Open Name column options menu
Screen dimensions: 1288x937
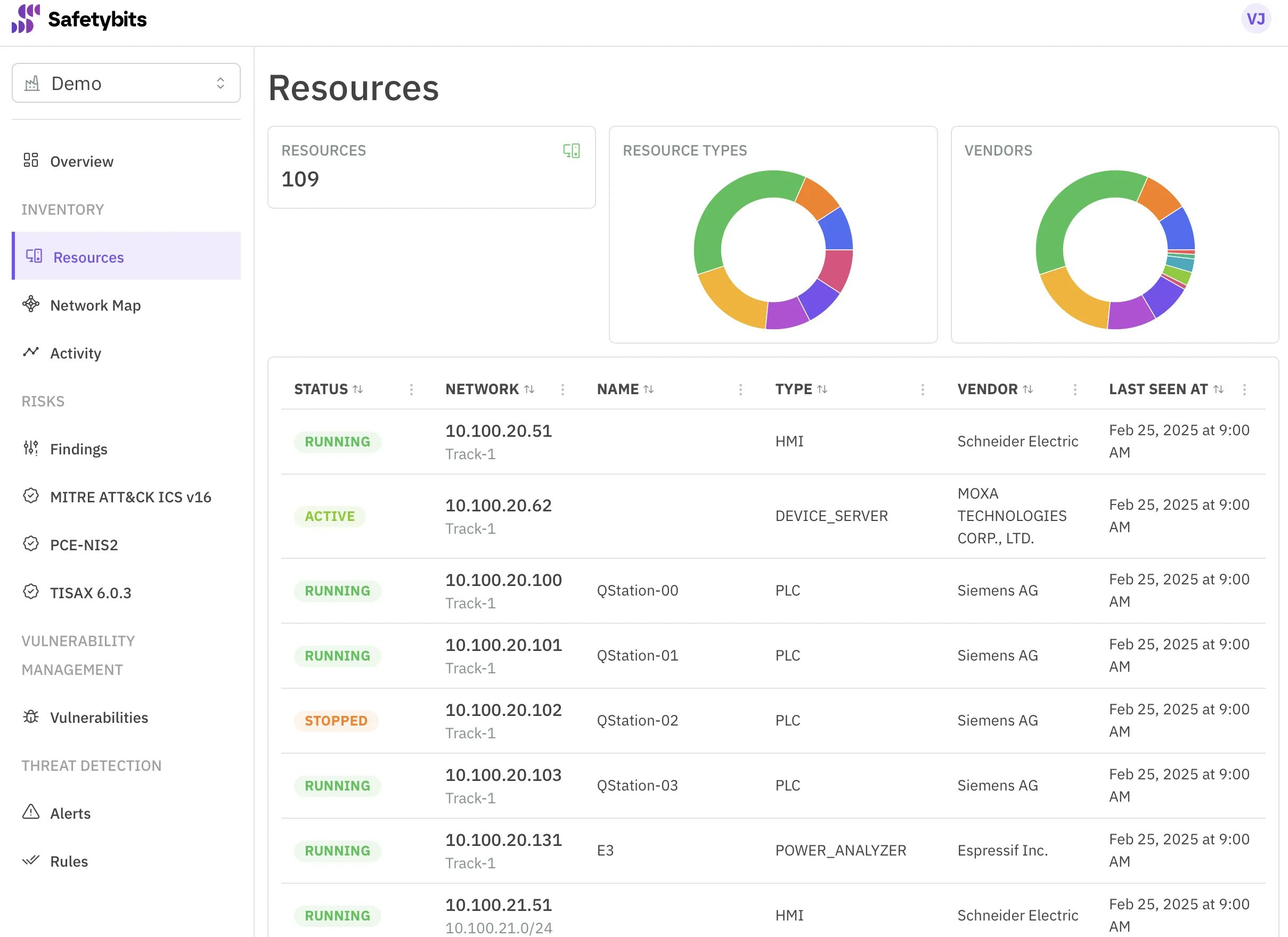[x=740, y=389]
